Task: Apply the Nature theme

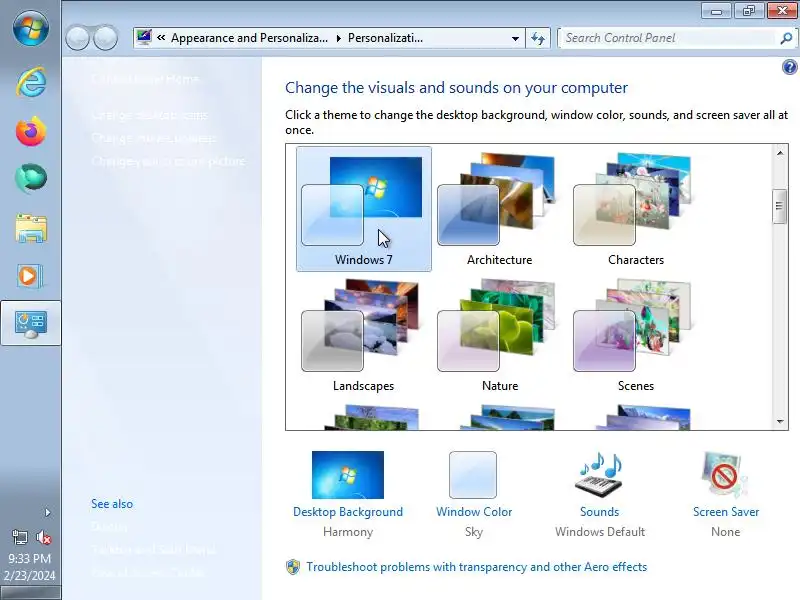Action: click(x=499, y=335)
